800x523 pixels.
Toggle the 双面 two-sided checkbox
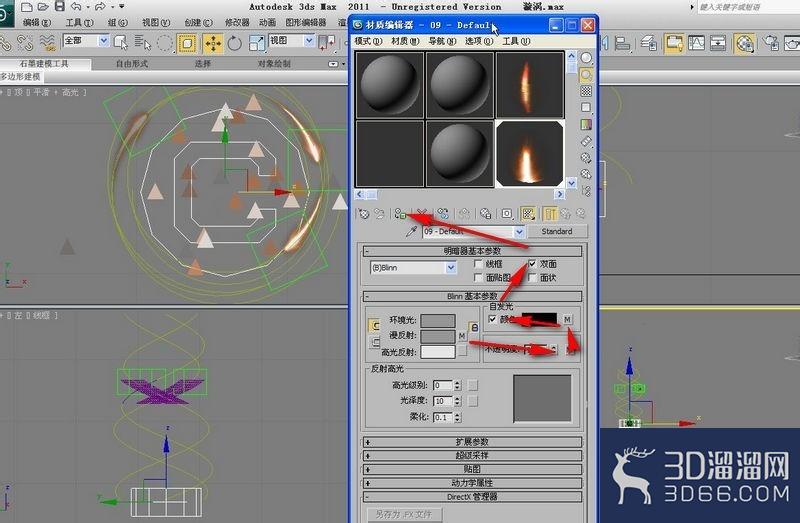click(x=532, y=264)
